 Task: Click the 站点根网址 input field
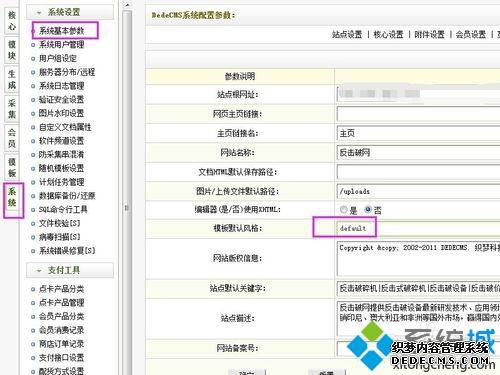click(x=419, y=94)
